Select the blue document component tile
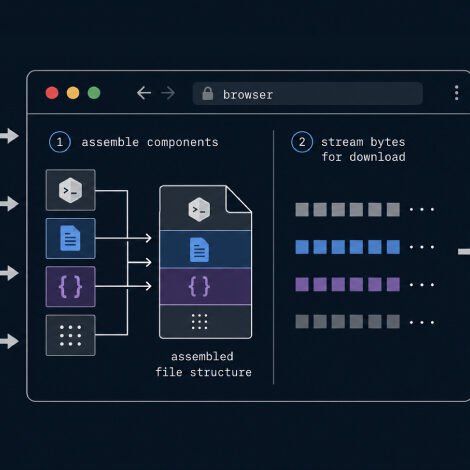Image resolution: width=470 pixels, height=470 pixels. [x=71, y=238]
